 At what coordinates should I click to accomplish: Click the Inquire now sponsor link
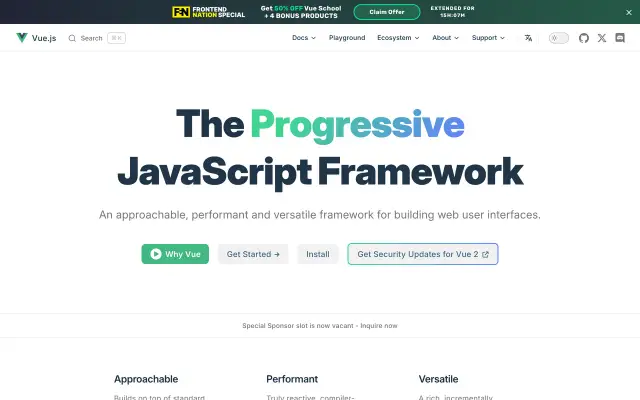(x=379, y=326)
